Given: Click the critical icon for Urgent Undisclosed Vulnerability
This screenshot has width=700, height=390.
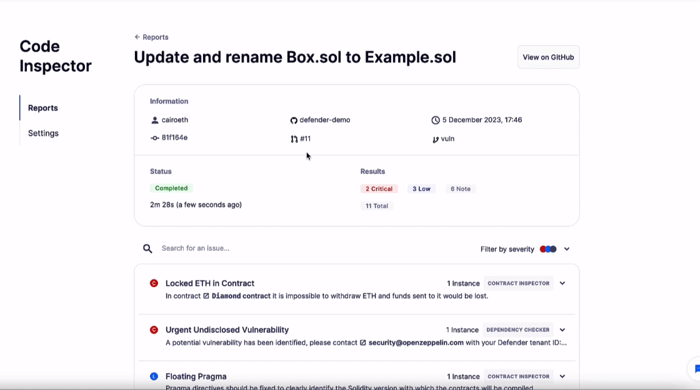Looking at the screenshot, I should [154, 330].
